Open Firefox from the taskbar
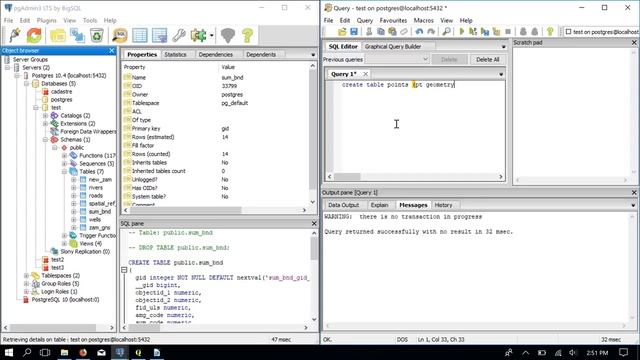Viewport: 640px width, 360px height. tap(83, 353)
